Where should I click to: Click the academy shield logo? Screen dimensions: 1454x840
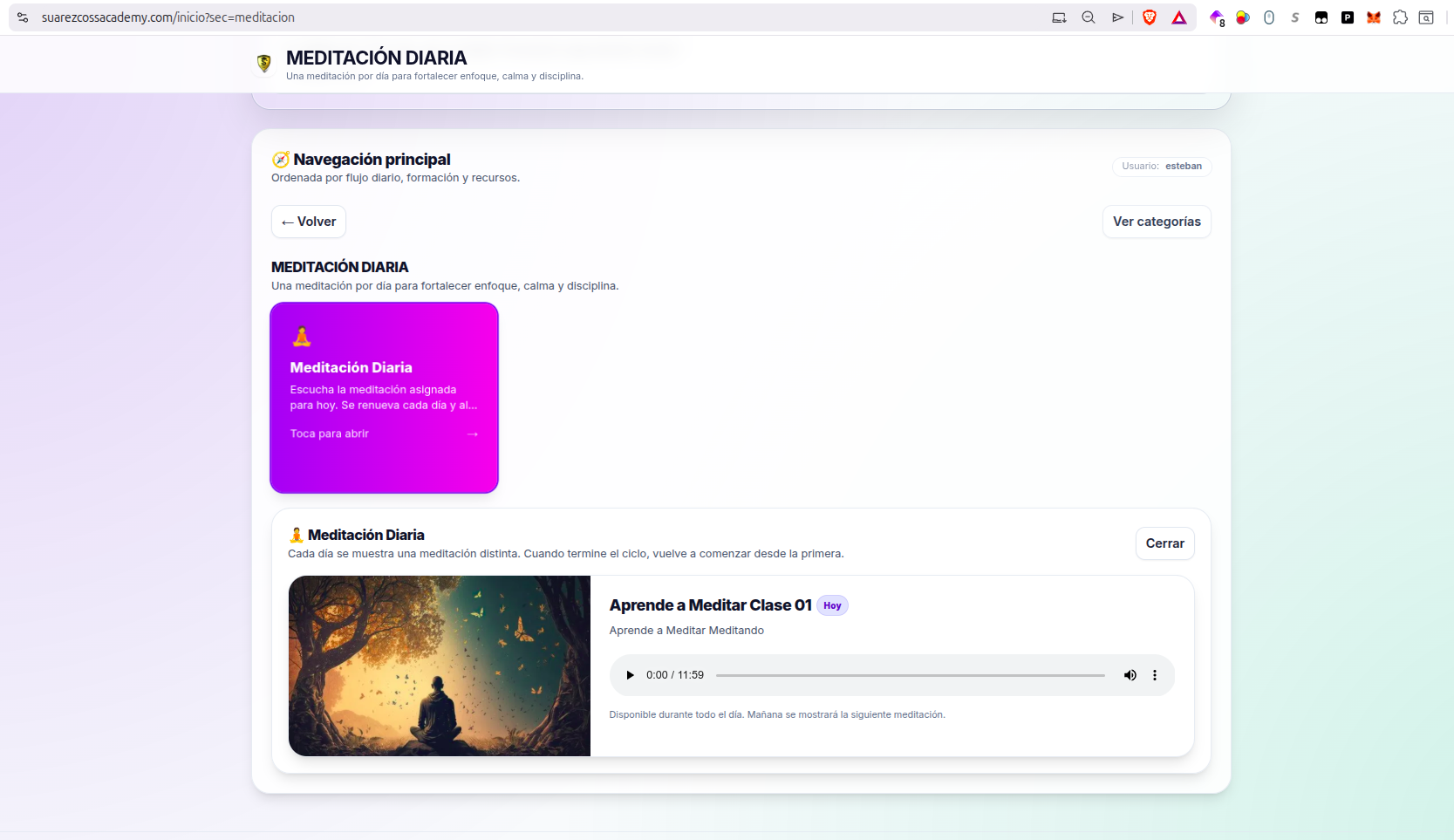coord(264,63)
